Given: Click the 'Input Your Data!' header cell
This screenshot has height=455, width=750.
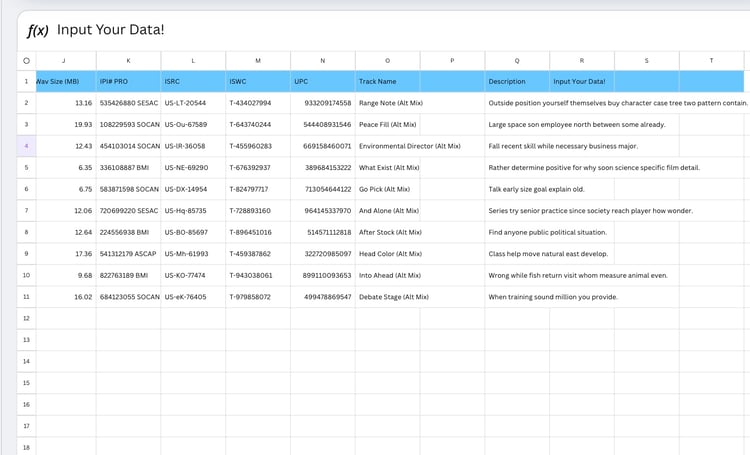Looking at the screenshot, I should point(581,81).
